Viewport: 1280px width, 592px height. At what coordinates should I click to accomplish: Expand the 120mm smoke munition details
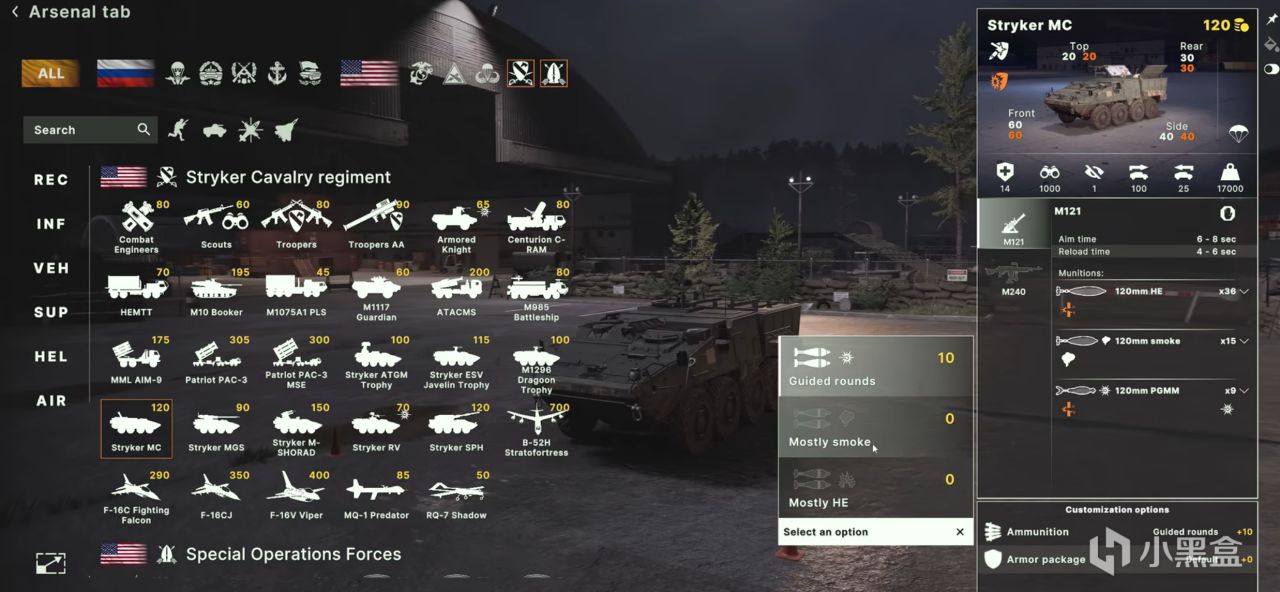pyautogui.click(x=1244, y=341)
